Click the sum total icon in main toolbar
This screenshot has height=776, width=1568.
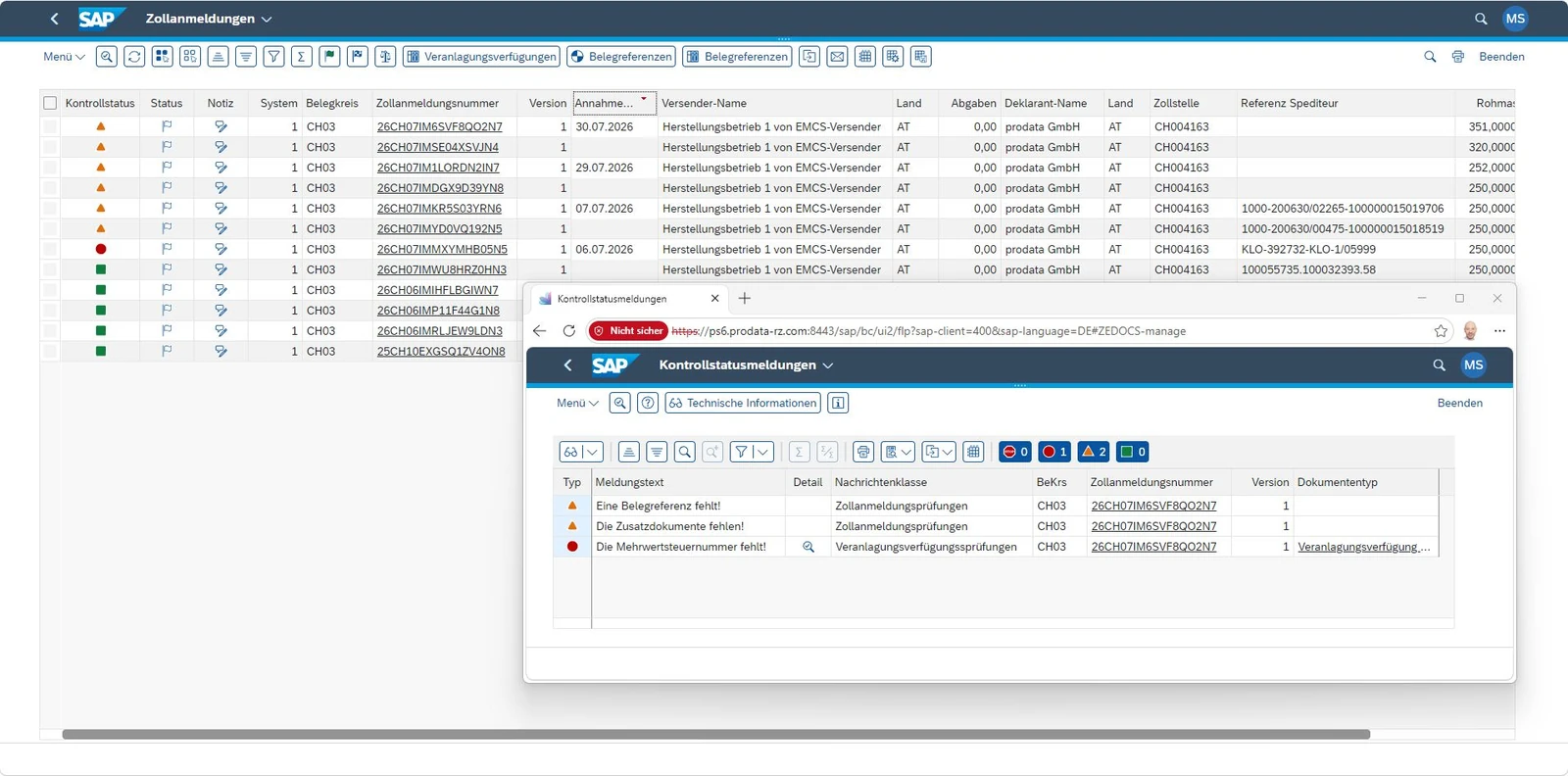point(302,57)
